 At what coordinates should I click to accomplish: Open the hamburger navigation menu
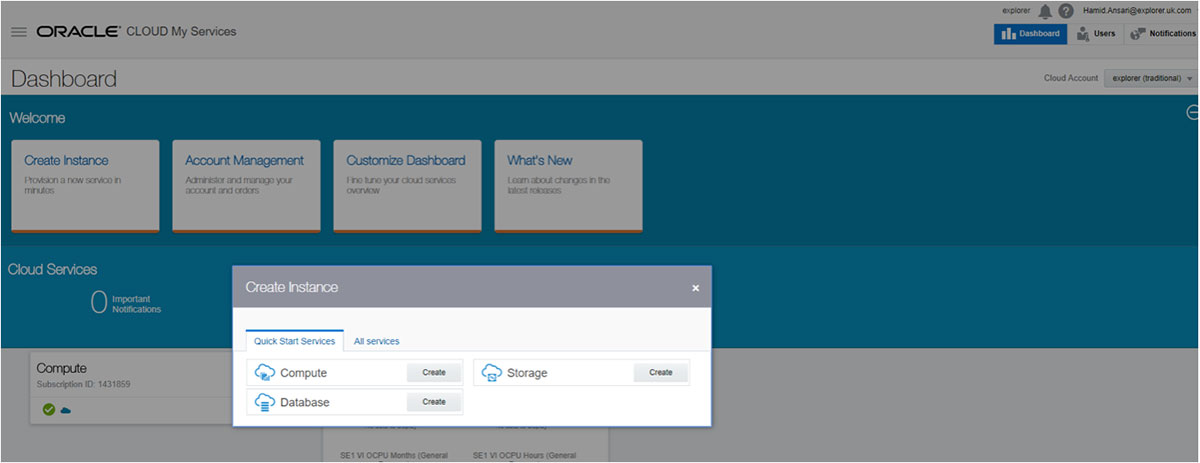tap(18, 32)
